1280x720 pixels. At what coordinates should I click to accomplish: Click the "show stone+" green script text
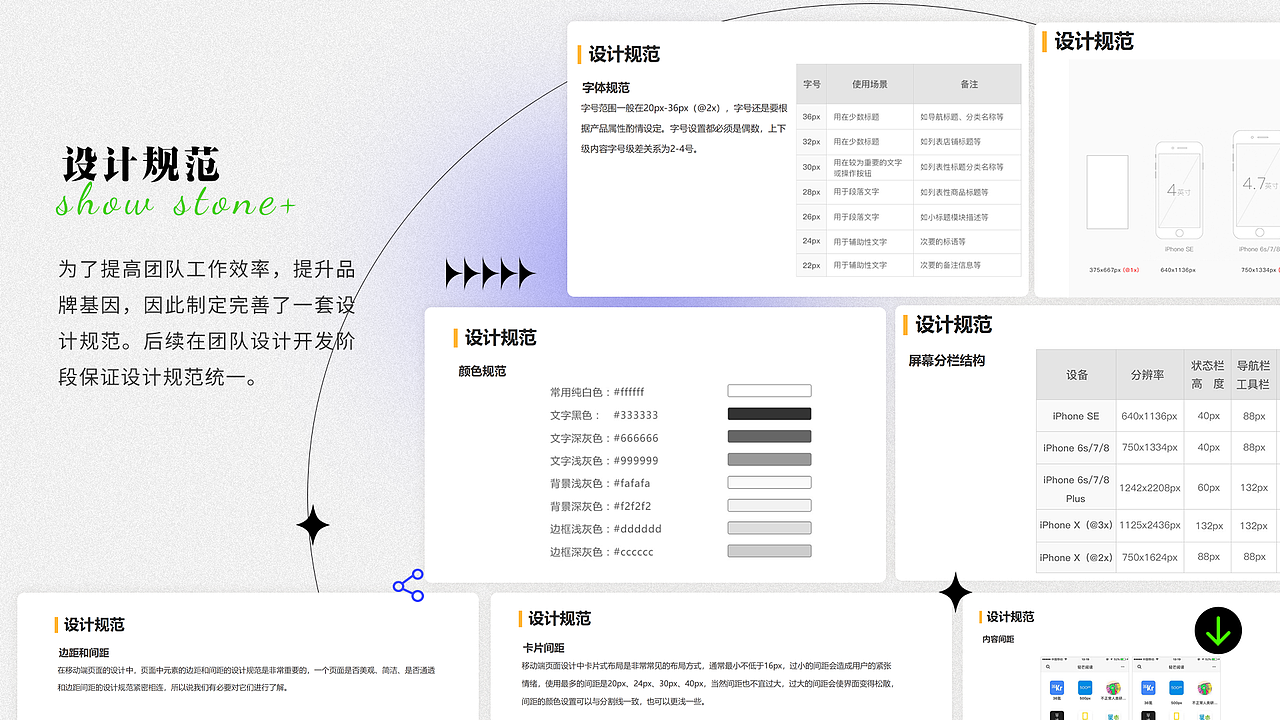[x=176, y=203]
